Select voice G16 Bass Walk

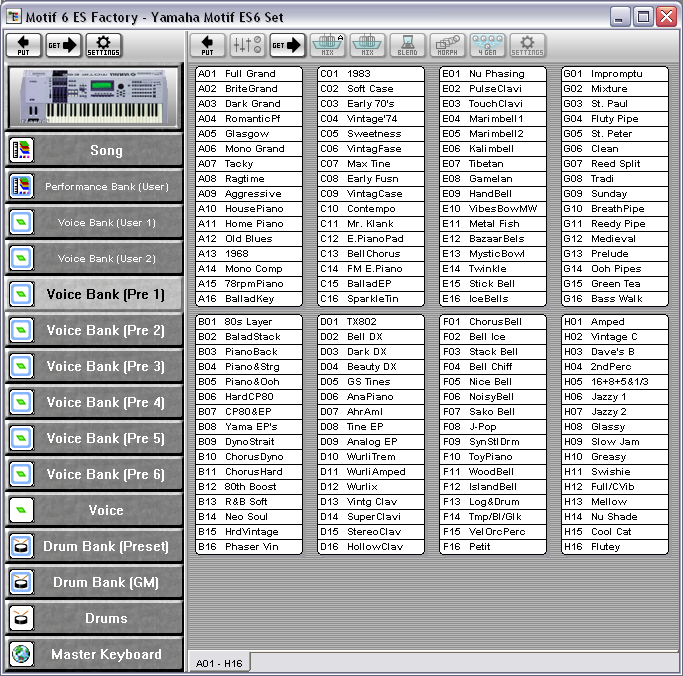(x=615, y=299)
